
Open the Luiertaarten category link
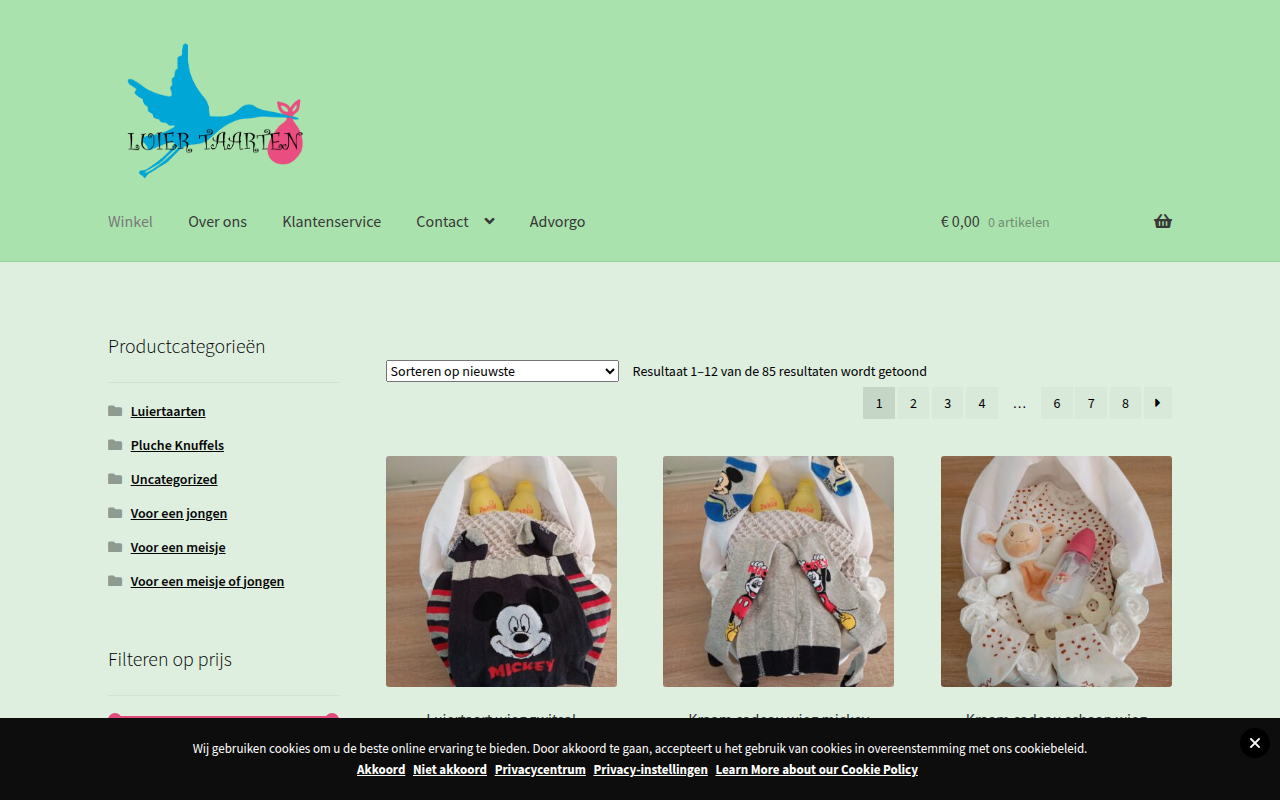tap(168, 411)
